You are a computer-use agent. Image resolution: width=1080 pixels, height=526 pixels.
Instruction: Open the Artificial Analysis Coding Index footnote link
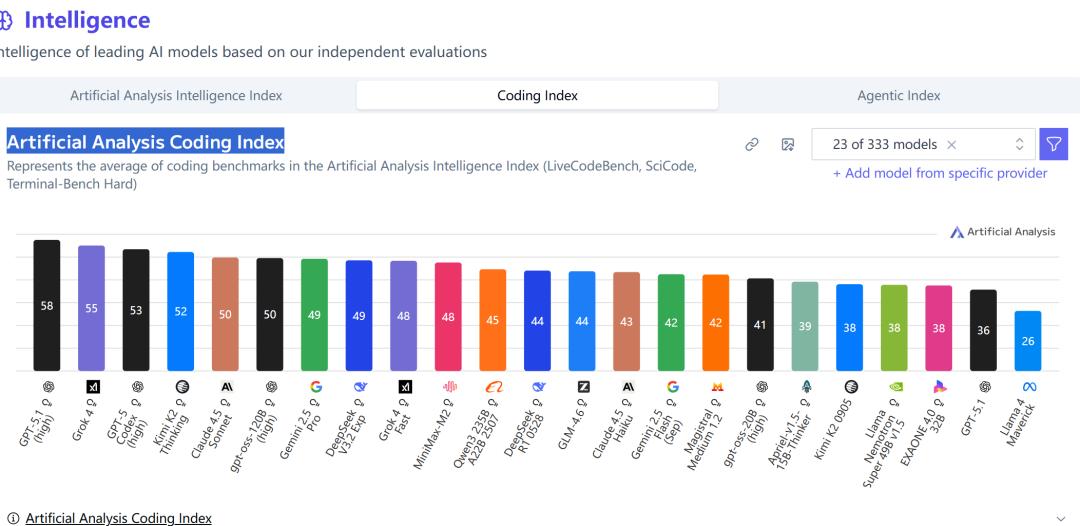118,518
